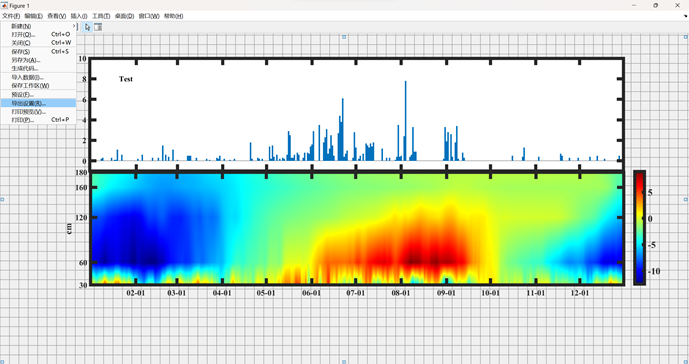Open the 插入(I) menu
This screenshot has width=689, height=364.
pos(79,16)
